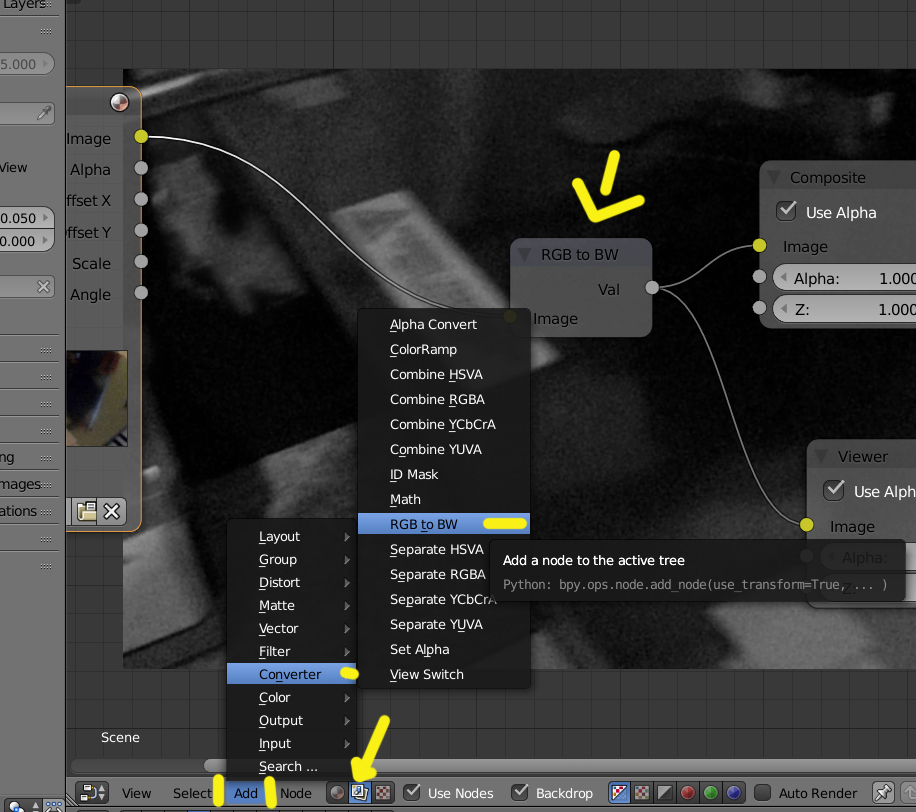Select the ColorRamp menu entry
The height and width of the screenshot is (812, 916).
pyautogui.click(x=443, y=349)
